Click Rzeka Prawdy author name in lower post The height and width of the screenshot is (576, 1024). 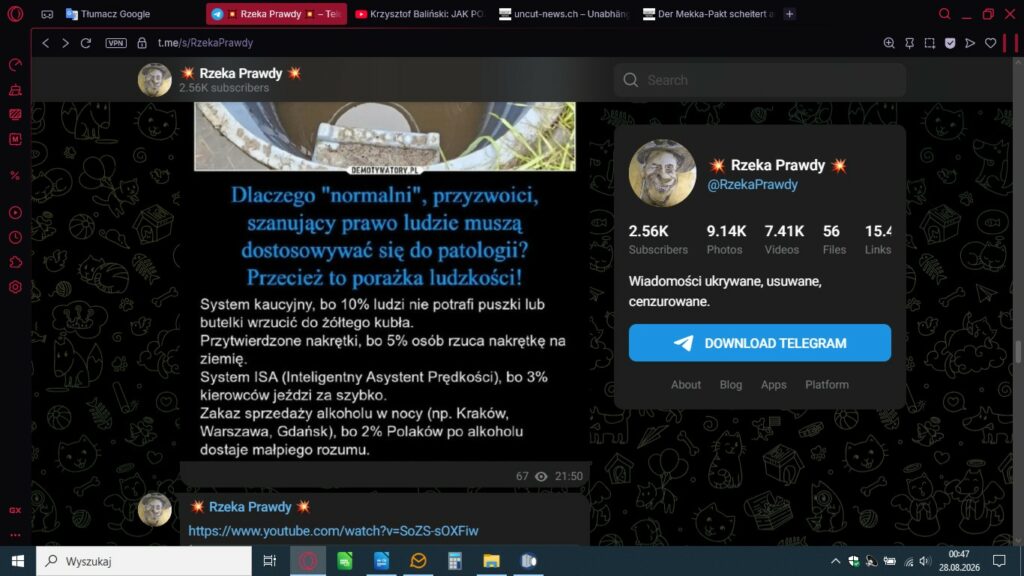coord(250,507)
